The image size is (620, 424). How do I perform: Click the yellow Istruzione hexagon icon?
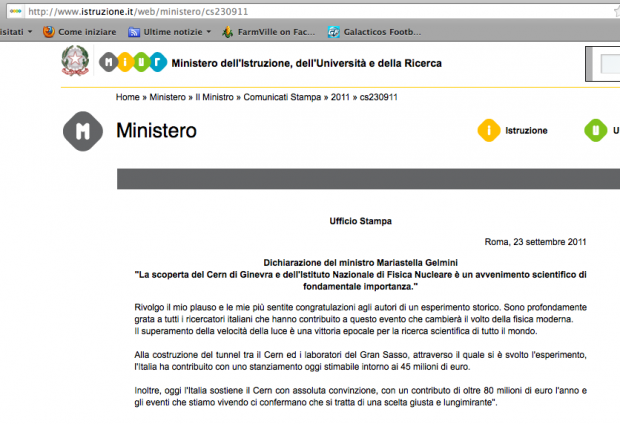pyautogui.click(x=487, y=130)
